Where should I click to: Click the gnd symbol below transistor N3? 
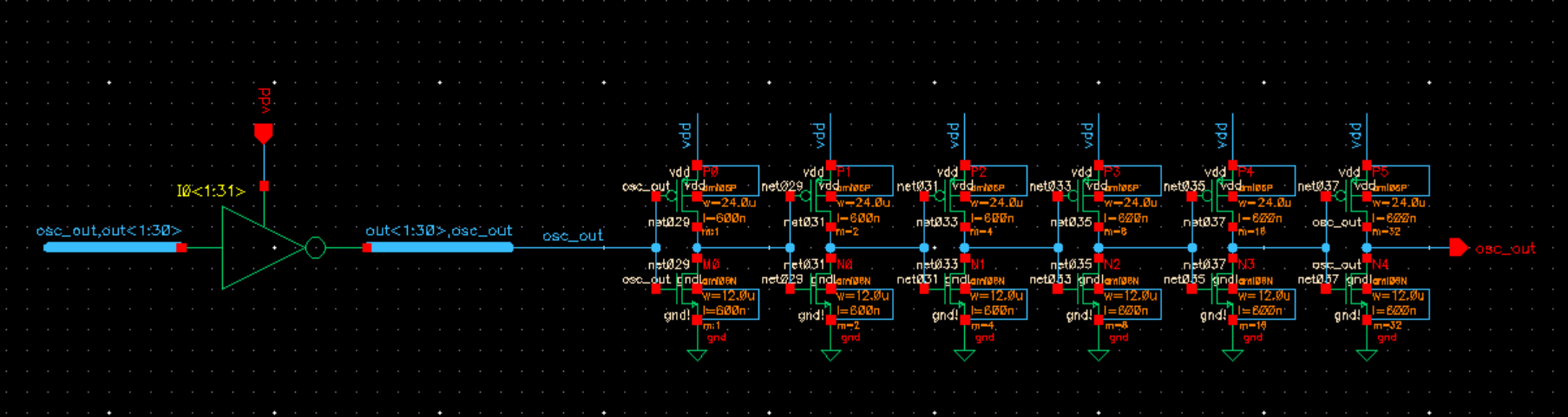[1232, 355]
